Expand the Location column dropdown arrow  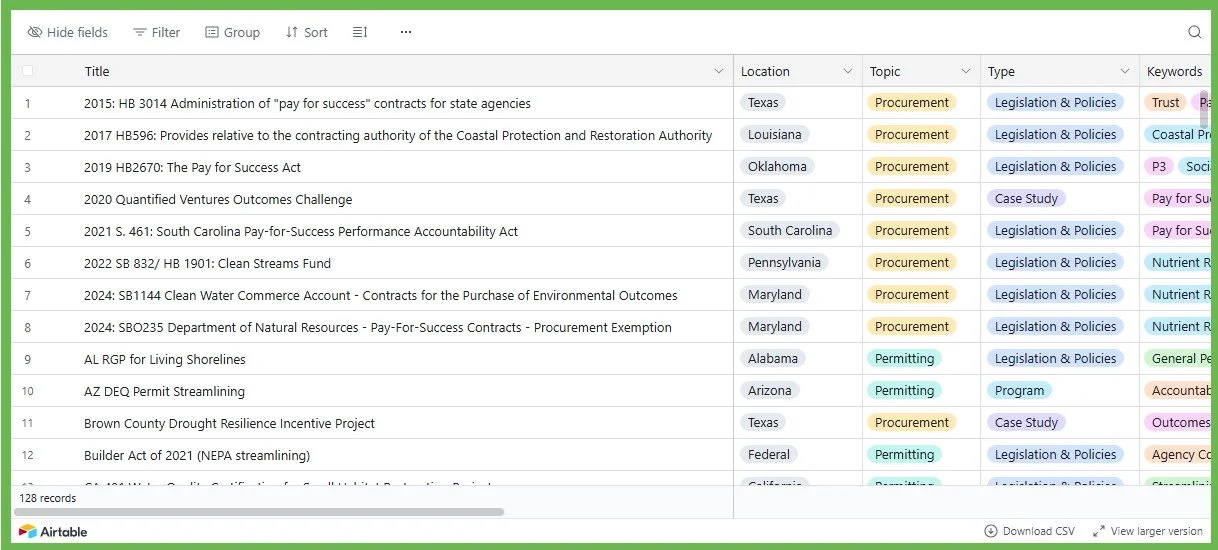847,71
